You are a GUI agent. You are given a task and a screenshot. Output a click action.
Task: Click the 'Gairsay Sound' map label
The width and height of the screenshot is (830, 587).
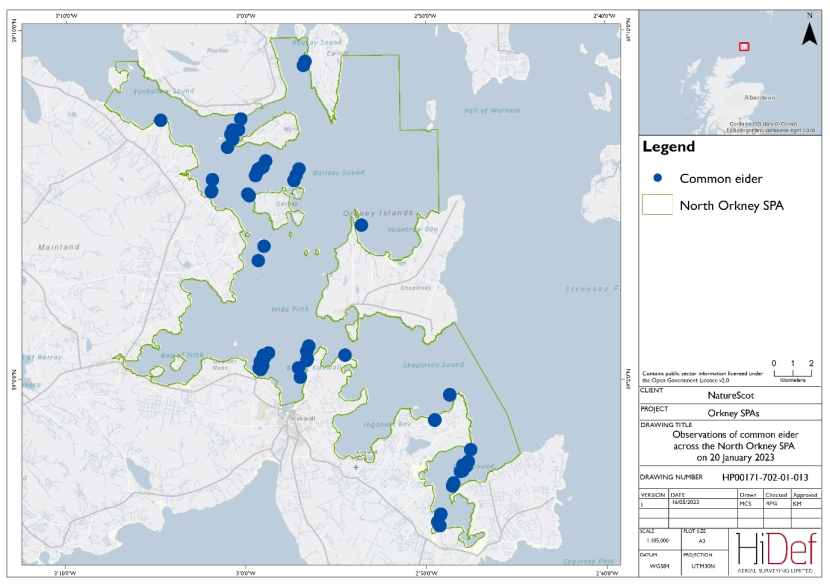pyautogui.click(x=338, y=173)
